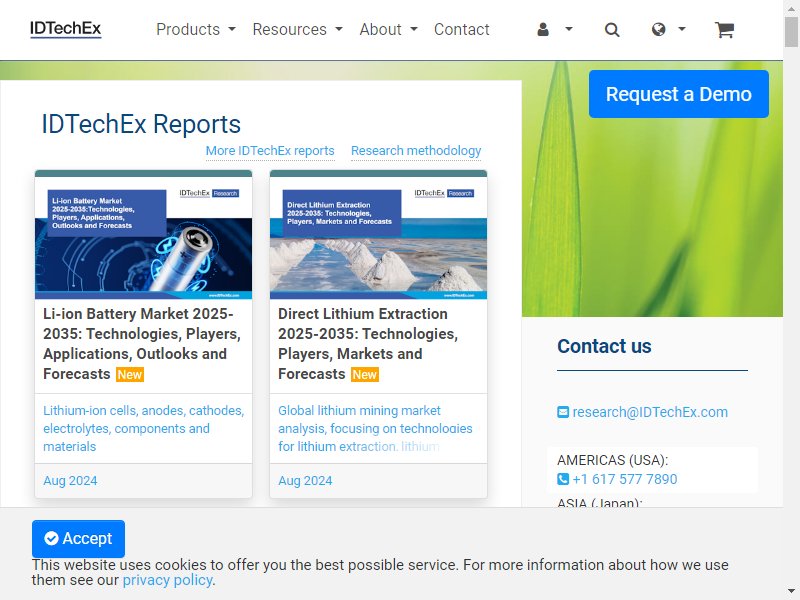
Task: Expand the Products dropdown menu
Action: [196, 30]
